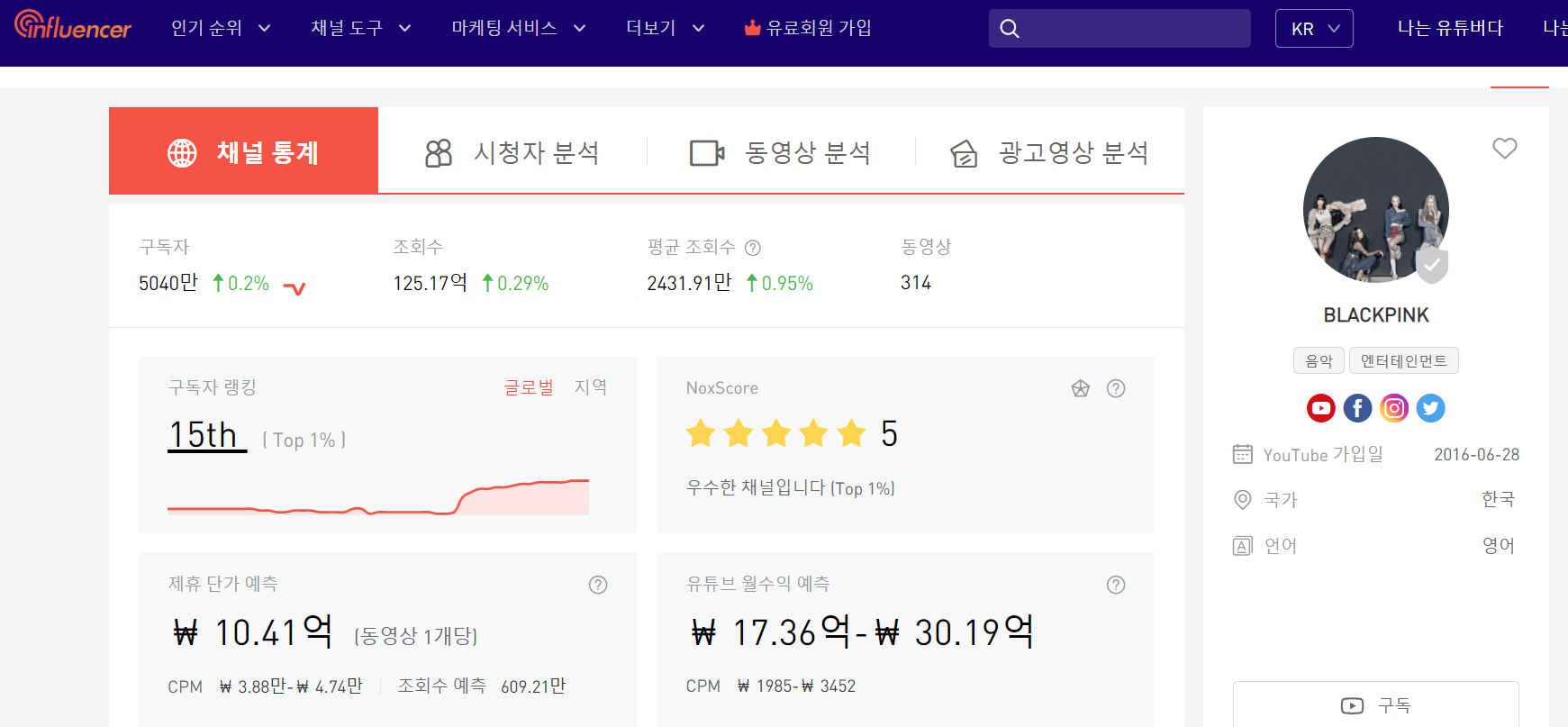Open the KR language dropdown
The width and height of the screenshot is (1568, 727).
point(1314,29)
